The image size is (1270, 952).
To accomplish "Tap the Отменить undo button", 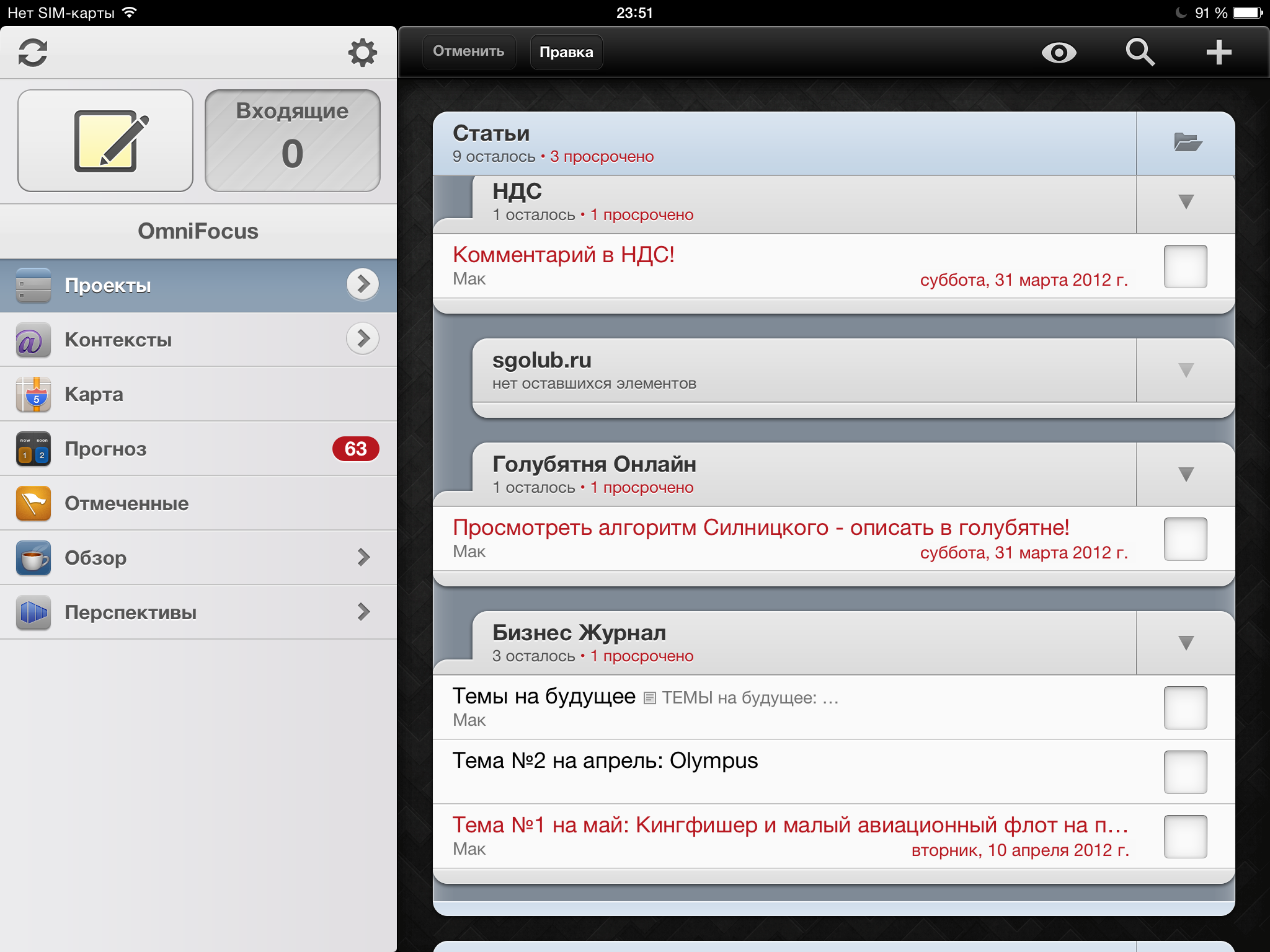I will [x=469, y=52].
